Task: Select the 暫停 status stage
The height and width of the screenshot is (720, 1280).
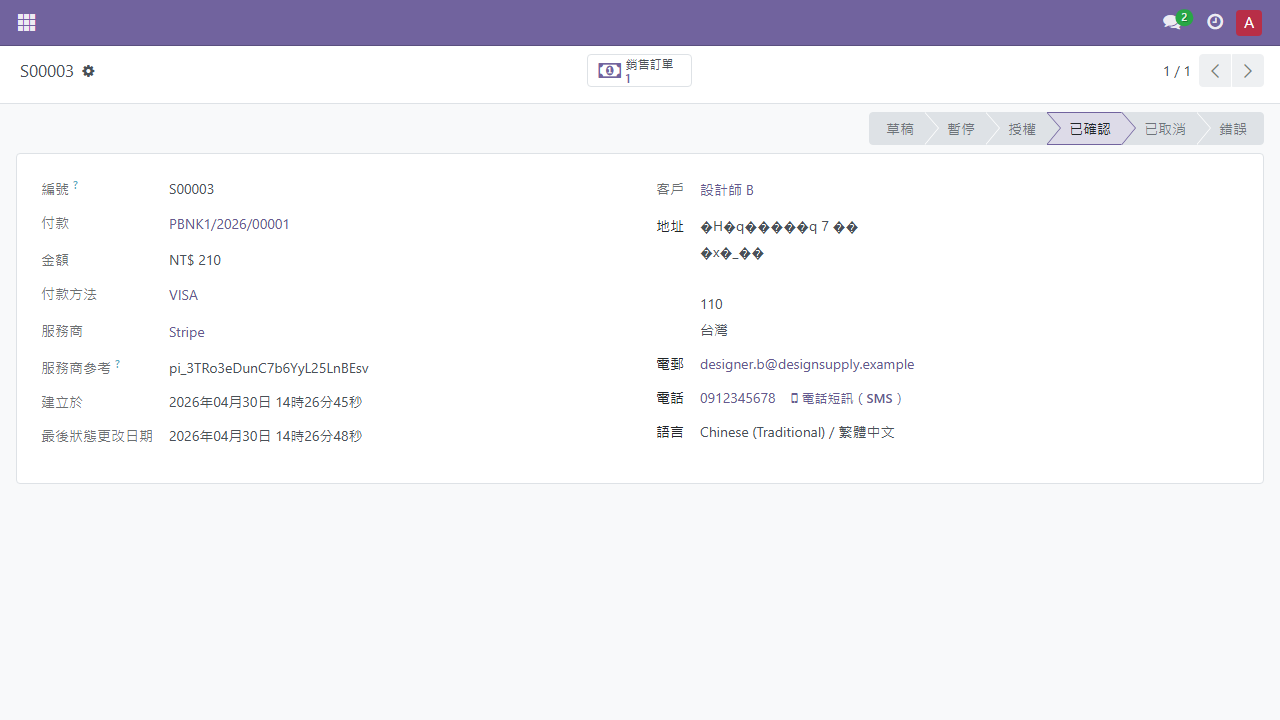Action: pos(960,129)
